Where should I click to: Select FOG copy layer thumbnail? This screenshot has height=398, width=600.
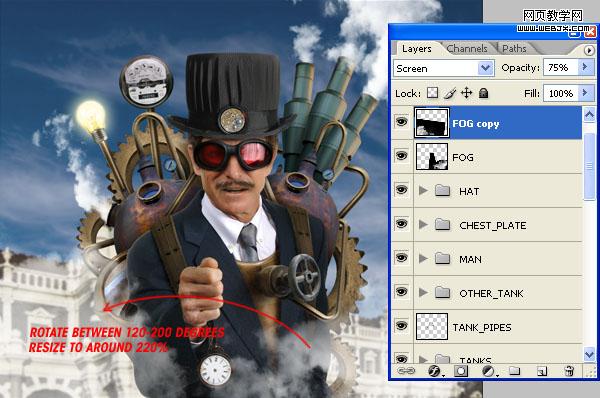pos(432,122)
